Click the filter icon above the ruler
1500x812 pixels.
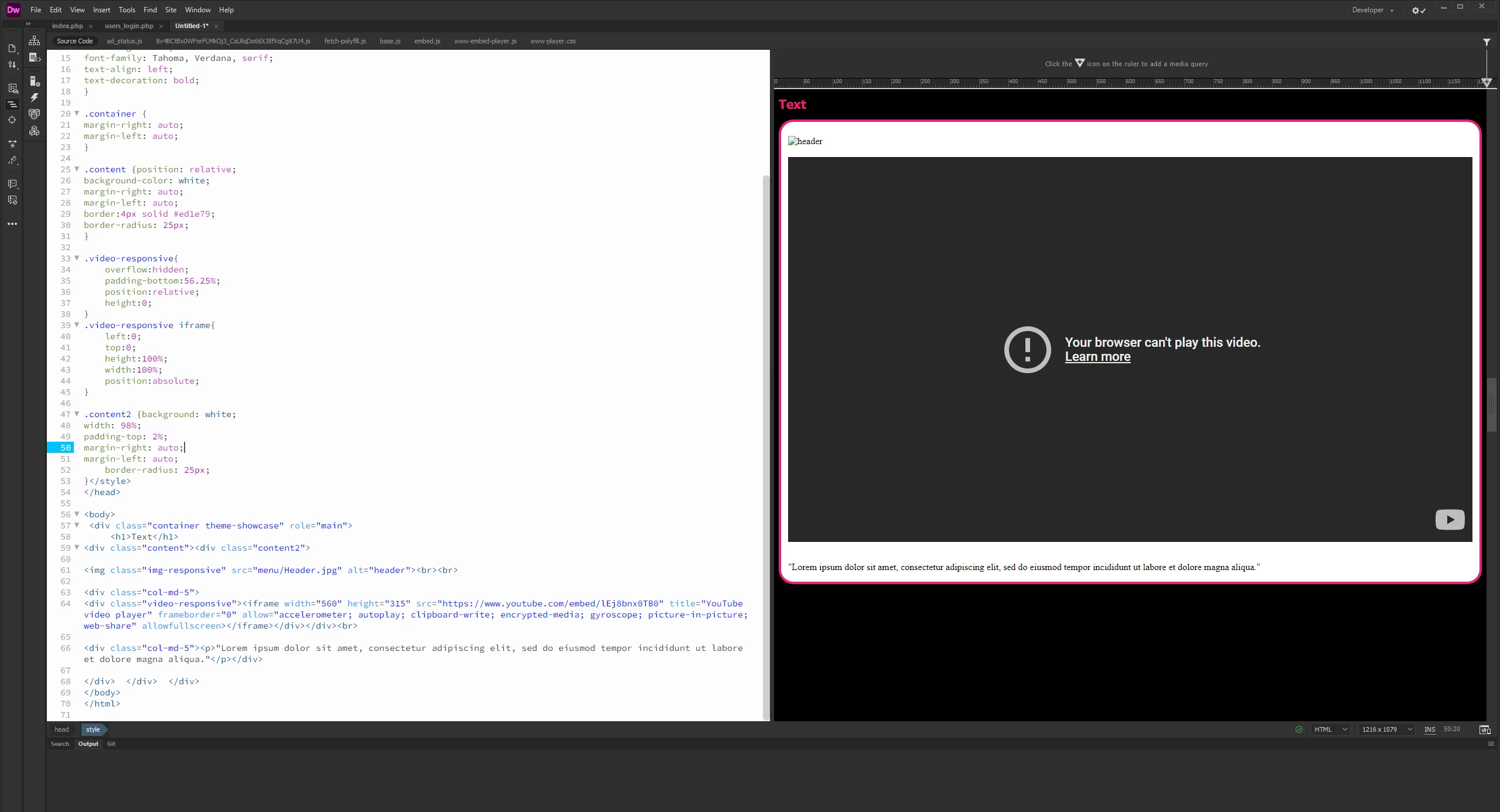point(1487,42)
